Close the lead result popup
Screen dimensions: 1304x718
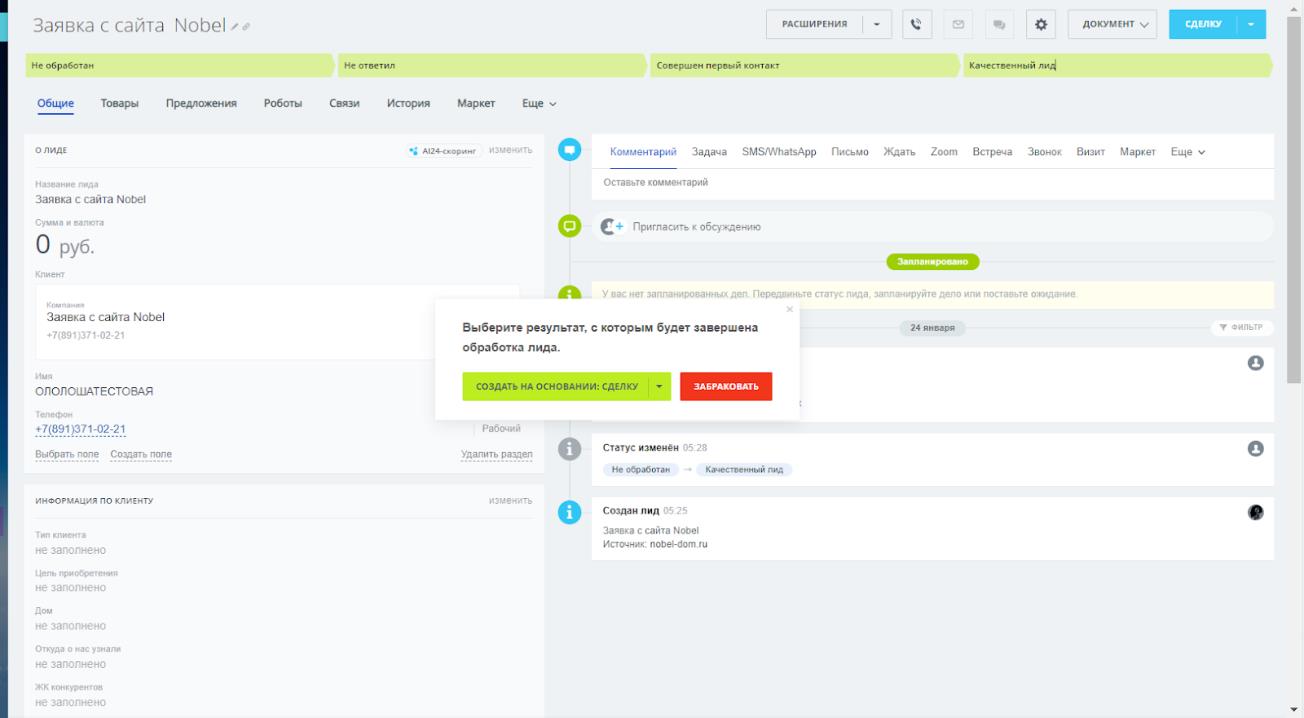(788, 309)
